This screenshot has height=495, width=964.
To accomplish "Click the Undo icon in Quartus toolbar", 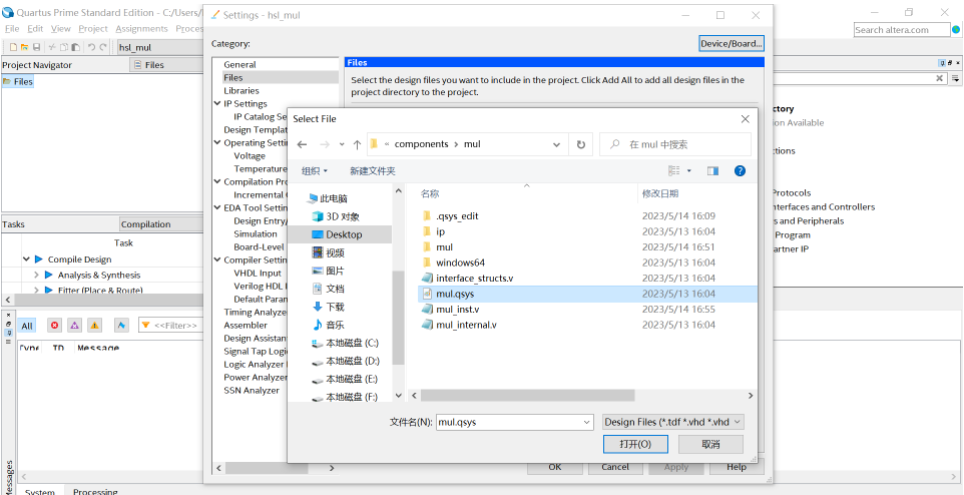I will pyautogui.click(x=91, y=47).
